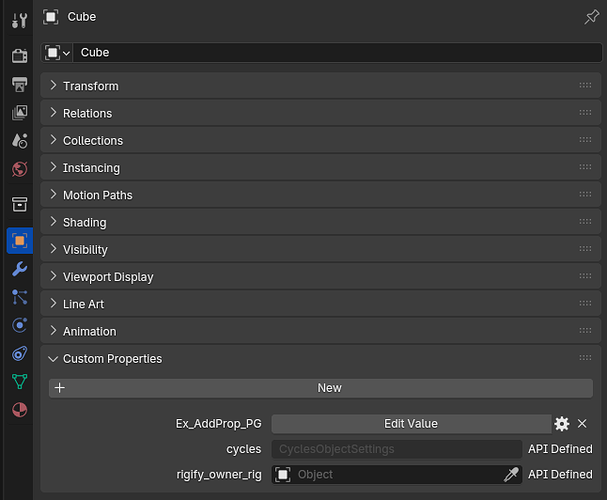Open the Material properties tab
The image size is (607, 500).
[19, 410]
